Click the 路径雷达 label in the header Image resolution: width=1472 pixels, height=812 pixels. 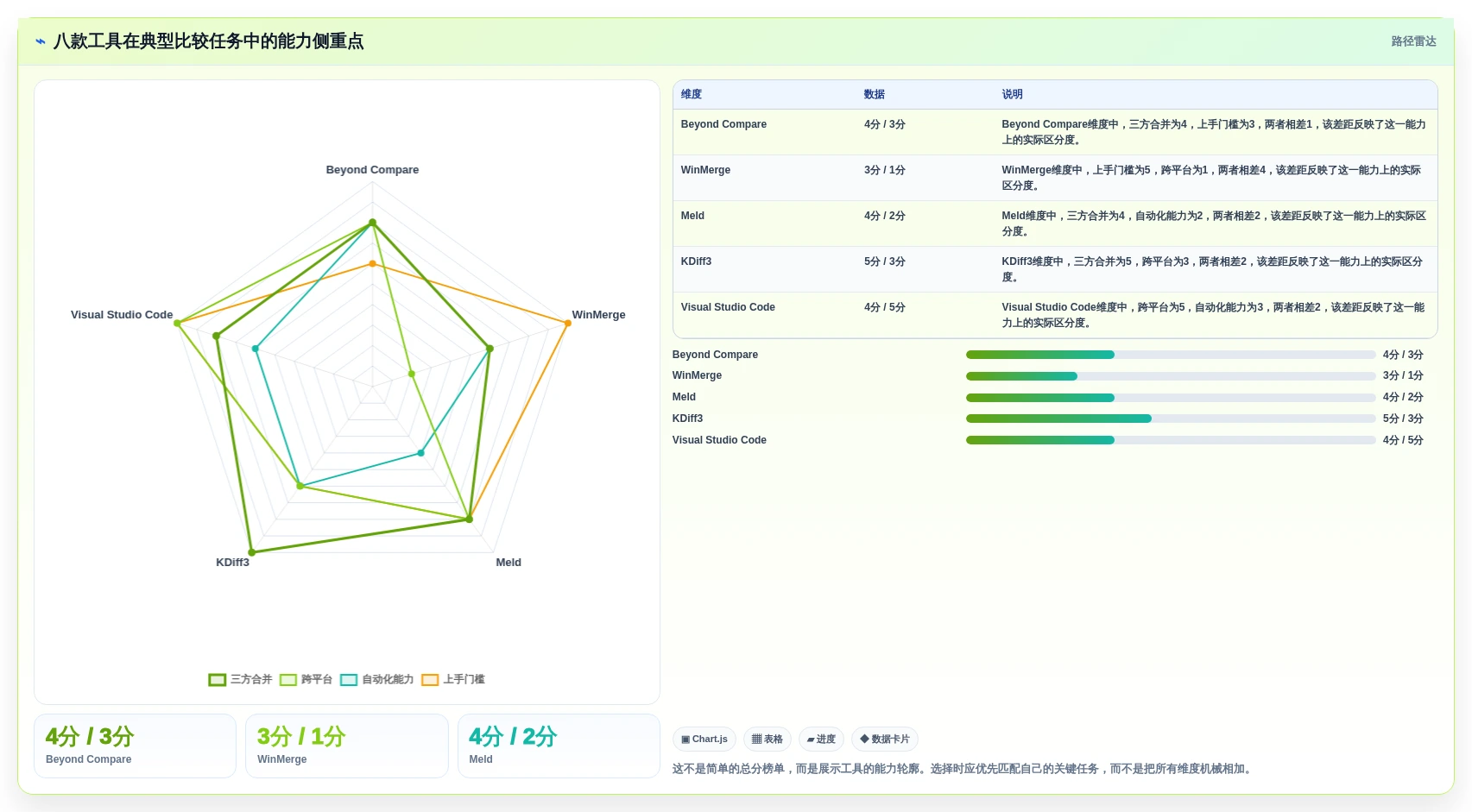click(1413, 41)
